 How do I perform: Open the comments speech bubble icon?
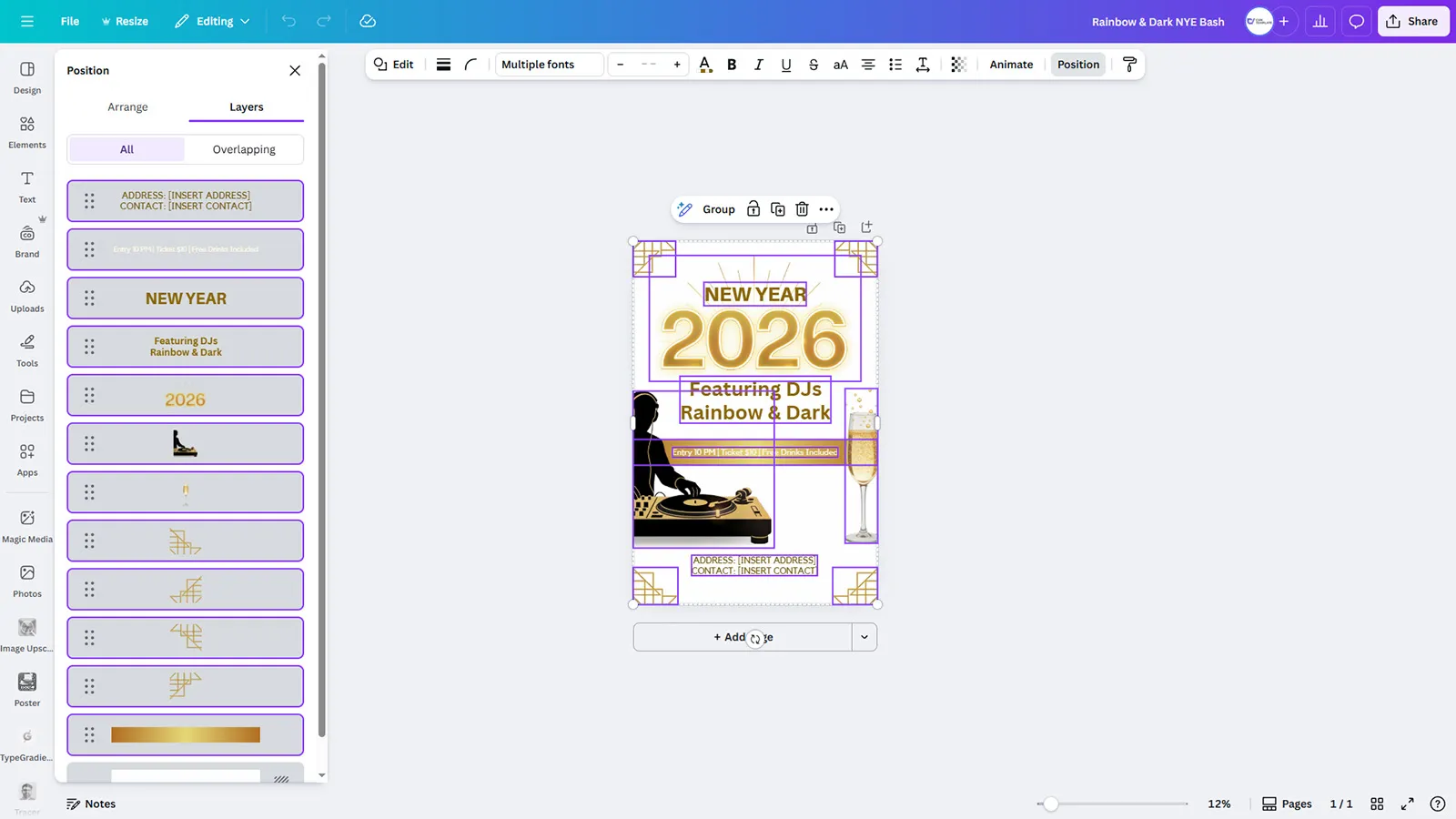tap(1356, 21)
